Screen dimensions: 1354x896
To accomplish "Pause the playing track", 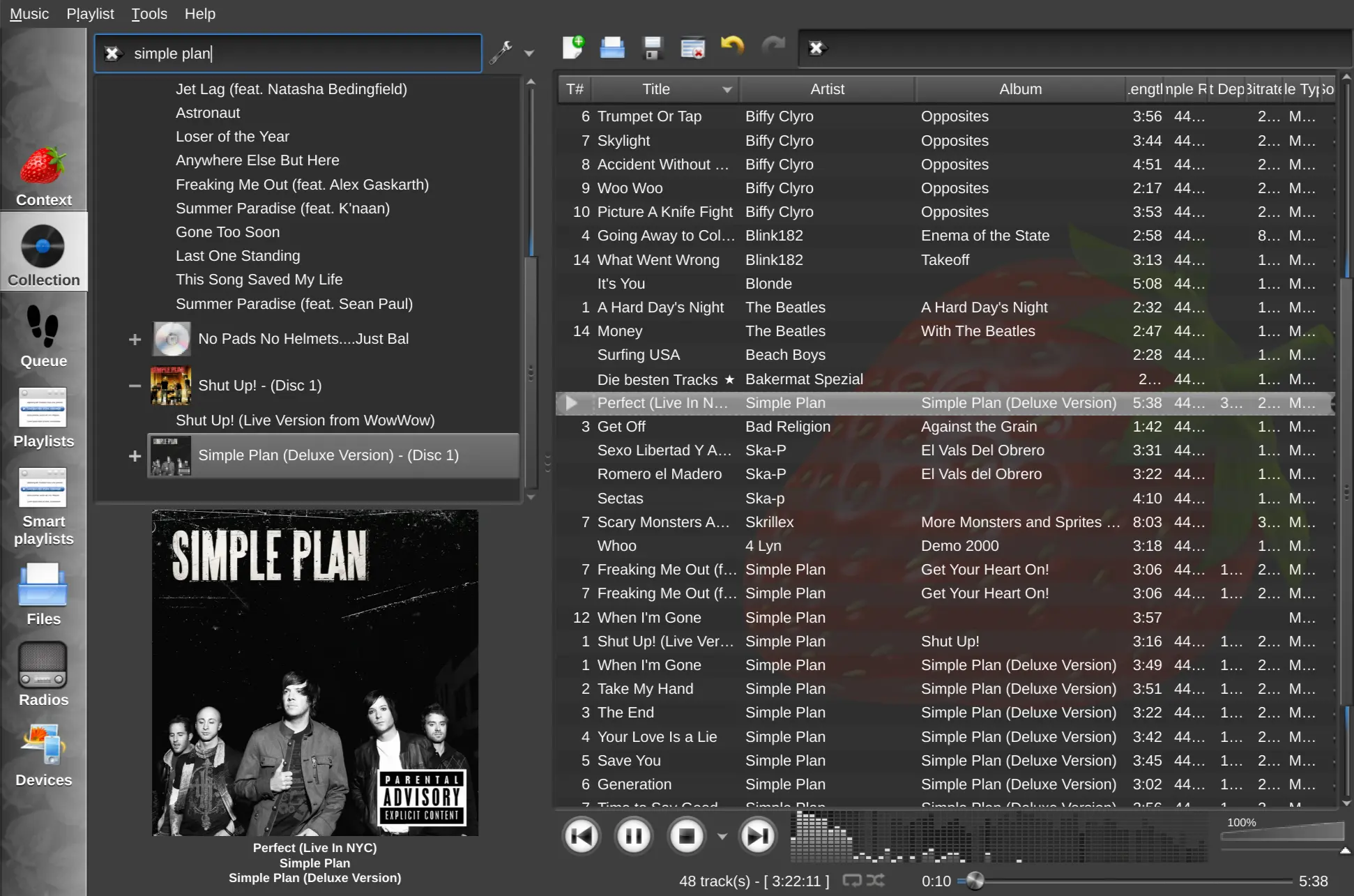I will click(634, 835).
